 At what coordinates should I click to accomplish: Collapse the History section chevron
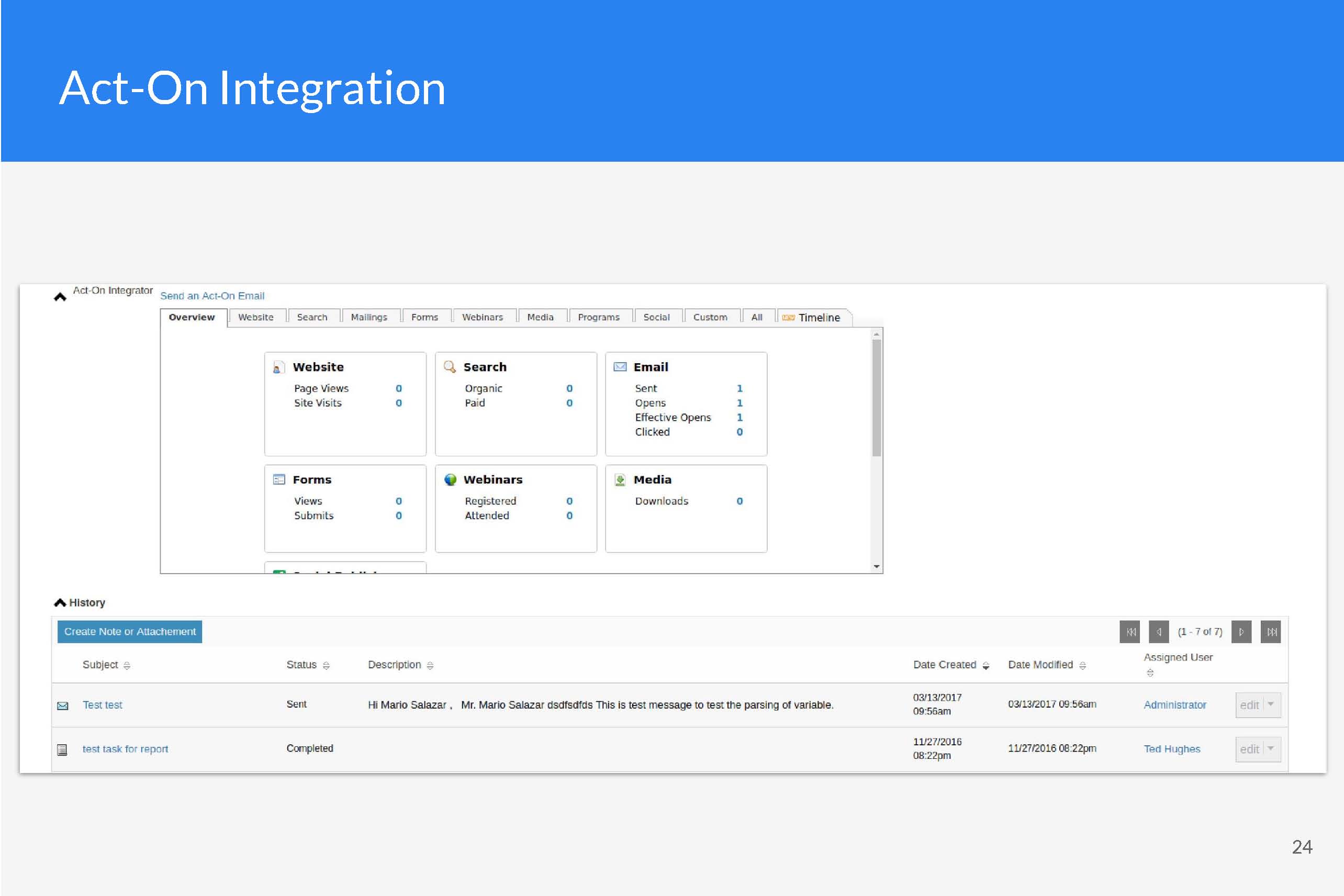tap(60, 602)
